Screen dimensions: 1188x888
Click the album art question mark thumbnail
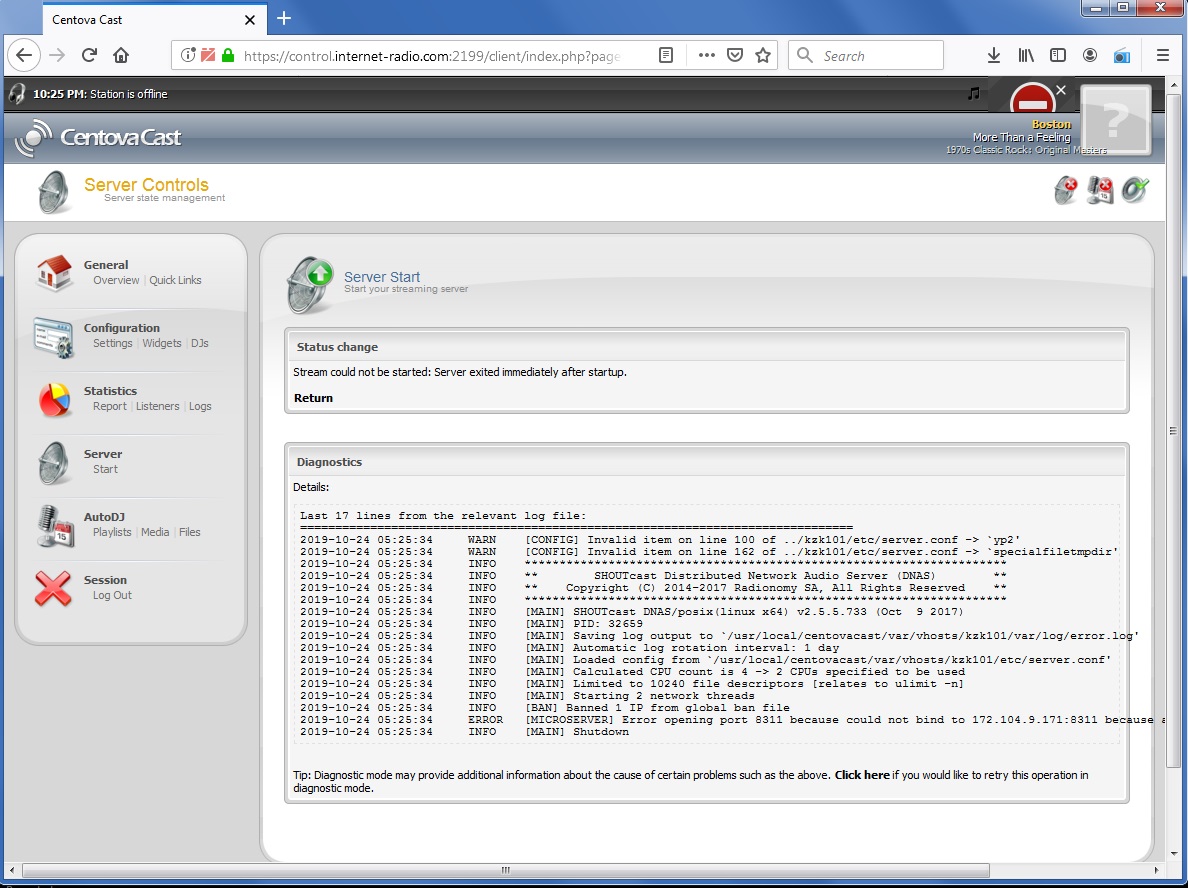click(1116, 120)
